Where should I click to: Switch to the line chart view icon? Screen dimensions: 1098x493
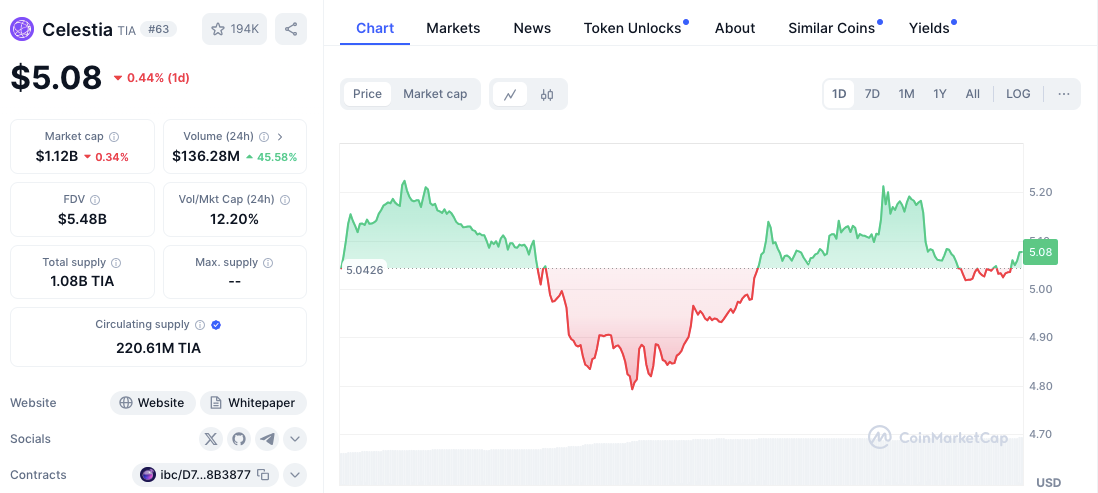coord(510,95)
